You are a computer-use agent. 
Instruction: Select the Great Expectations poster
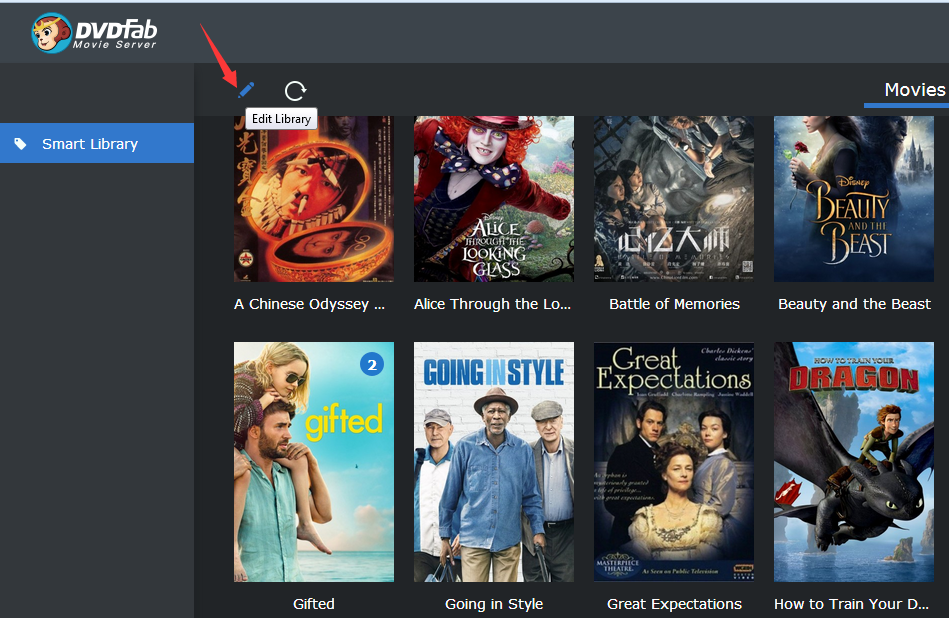coord(674,462)
